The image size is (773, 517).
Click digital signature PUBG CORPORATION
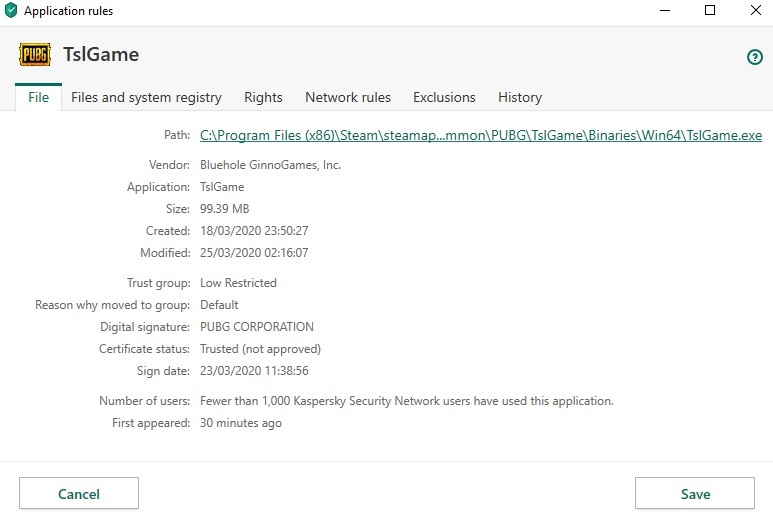click(256, 327)
